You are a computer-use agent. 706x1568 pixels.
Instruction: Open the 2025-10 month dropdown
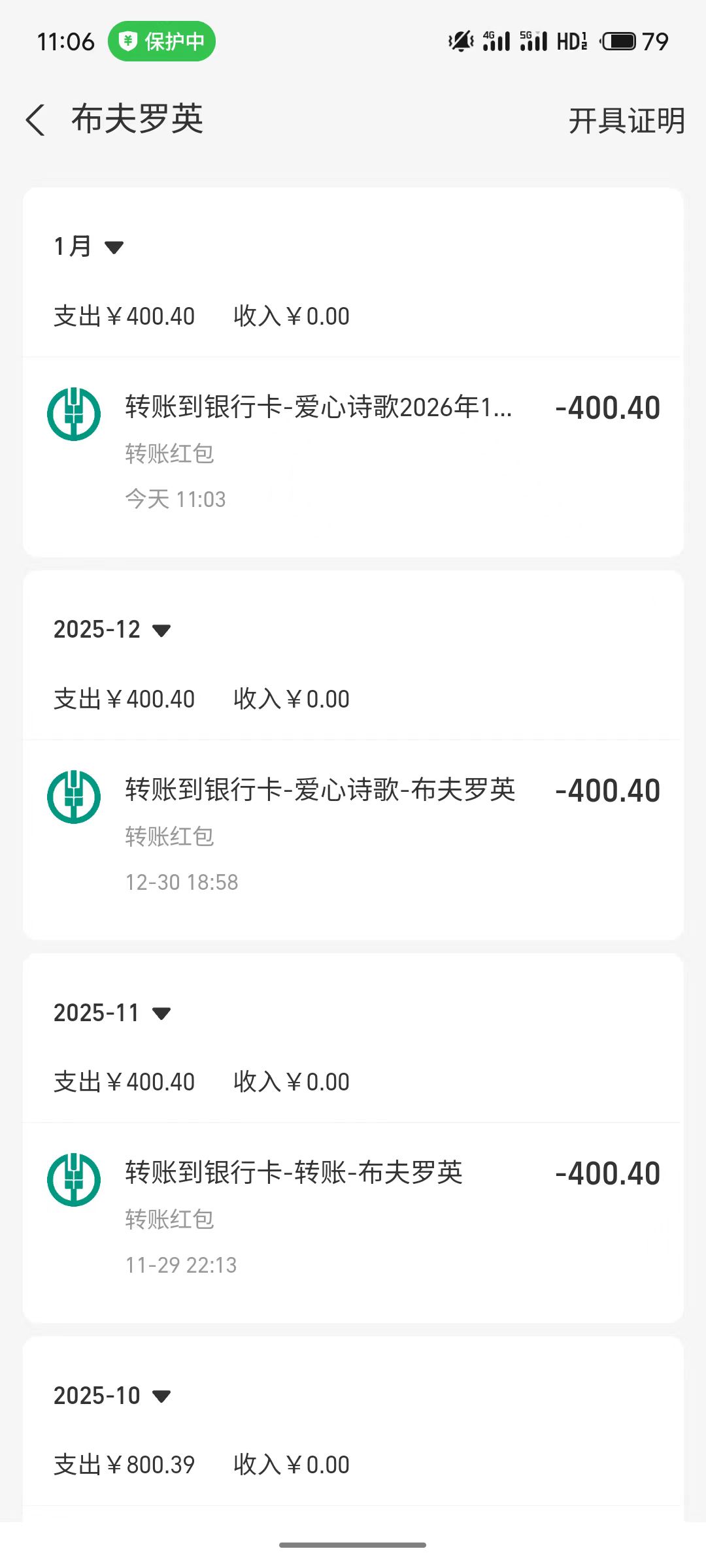[x=112, y=1396]
